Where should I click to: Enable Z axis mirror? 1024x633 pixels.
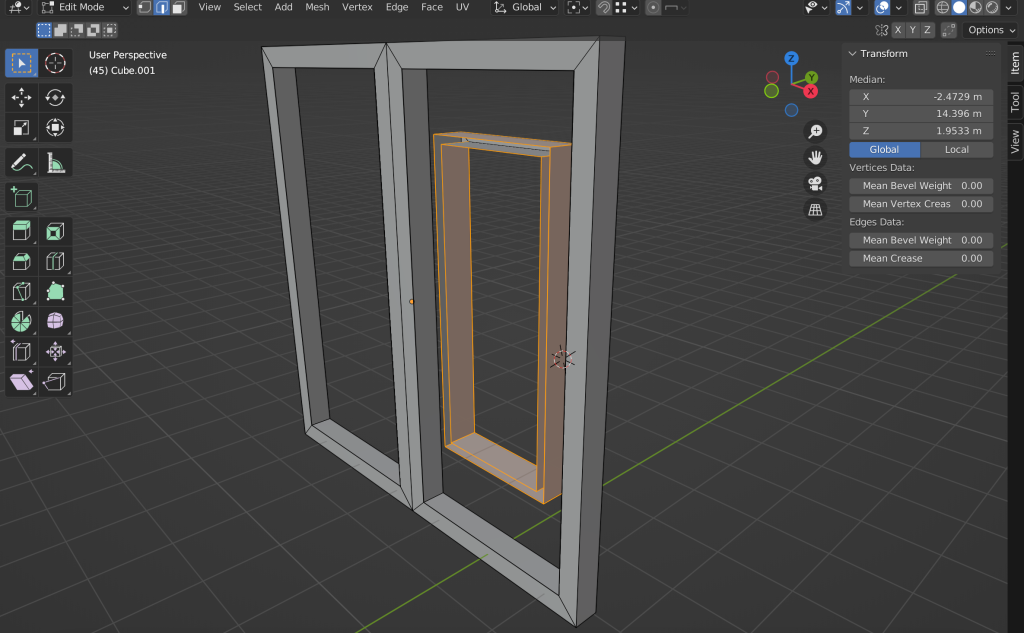[x=927, y=30]
